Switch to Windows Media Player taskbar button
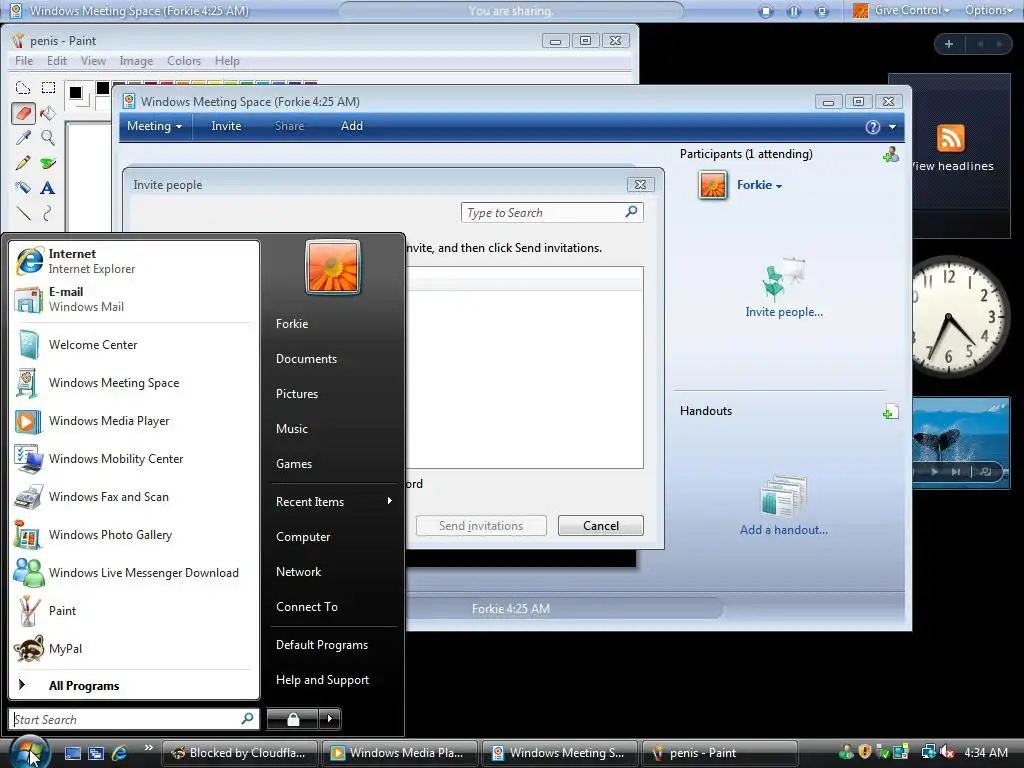 [x=400, y=753]
